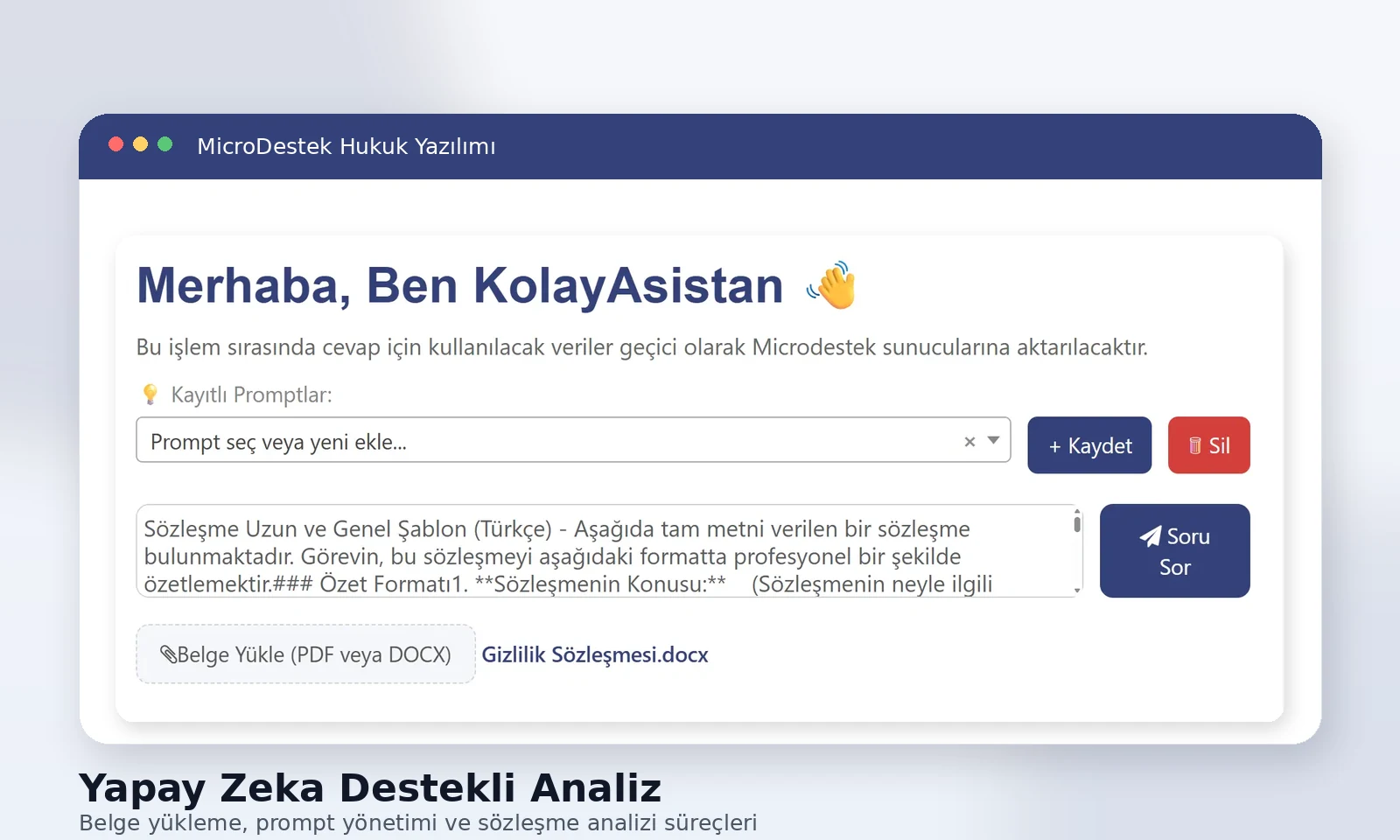
Task: Clear the prompt selection with the × icon
Action: coord(969,441)
